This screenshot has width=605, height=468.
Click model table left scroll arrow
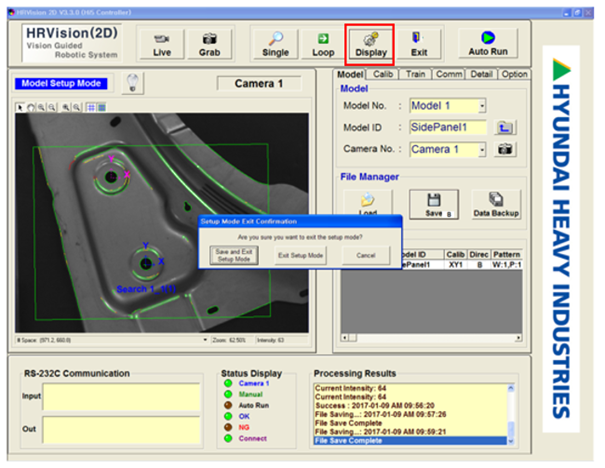(x=345, y=338)
